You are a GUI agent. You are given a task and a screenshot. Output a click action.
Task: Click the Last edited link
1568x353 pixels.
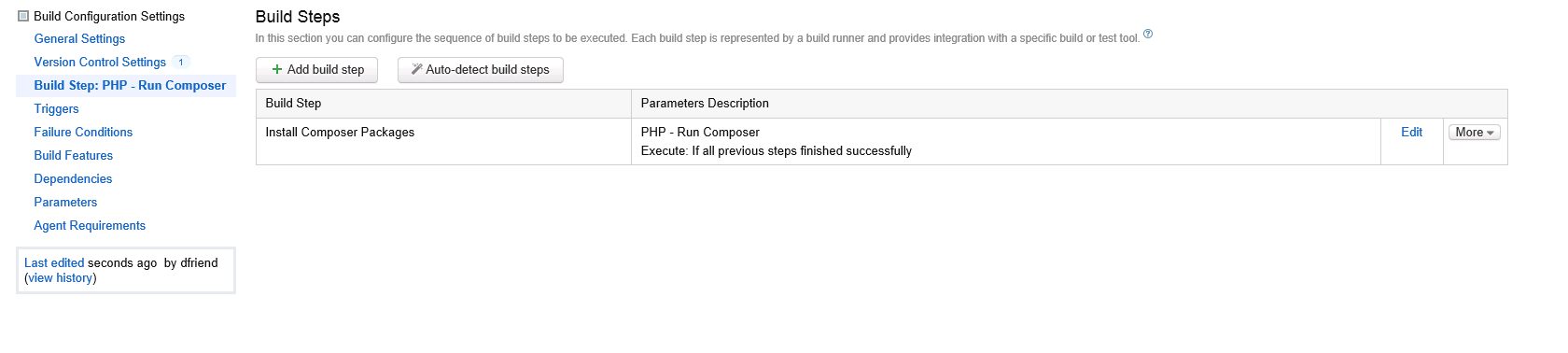coord(54,263)
